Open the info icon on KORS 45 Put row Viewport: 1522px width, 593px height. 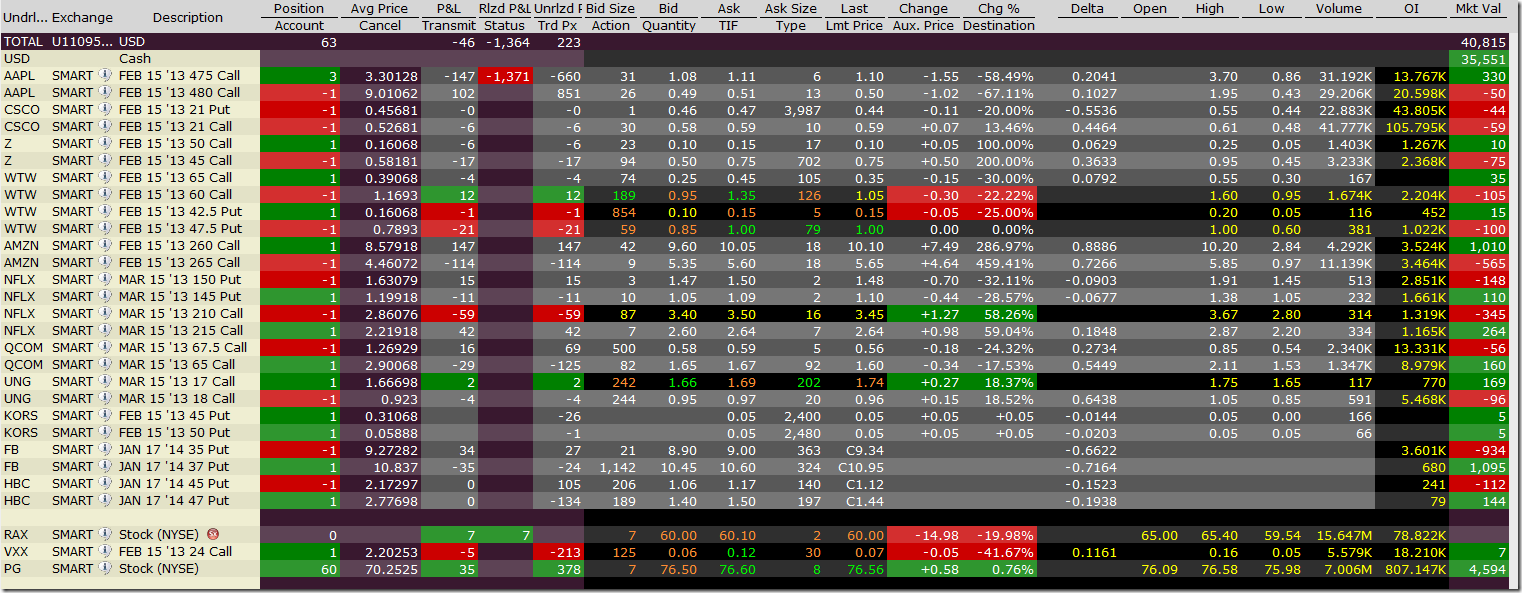pyautogui.click(x=105, y=416)
